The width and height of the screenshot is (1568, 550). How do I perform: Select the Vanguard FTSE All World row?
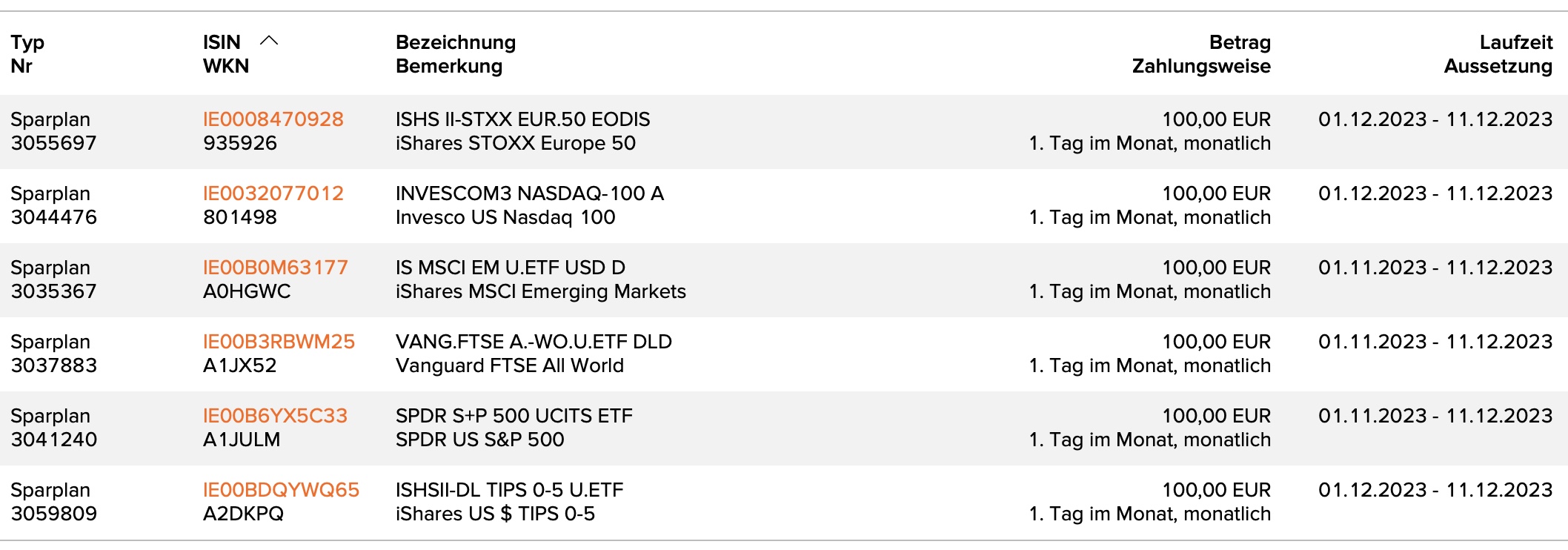(509, 365)
